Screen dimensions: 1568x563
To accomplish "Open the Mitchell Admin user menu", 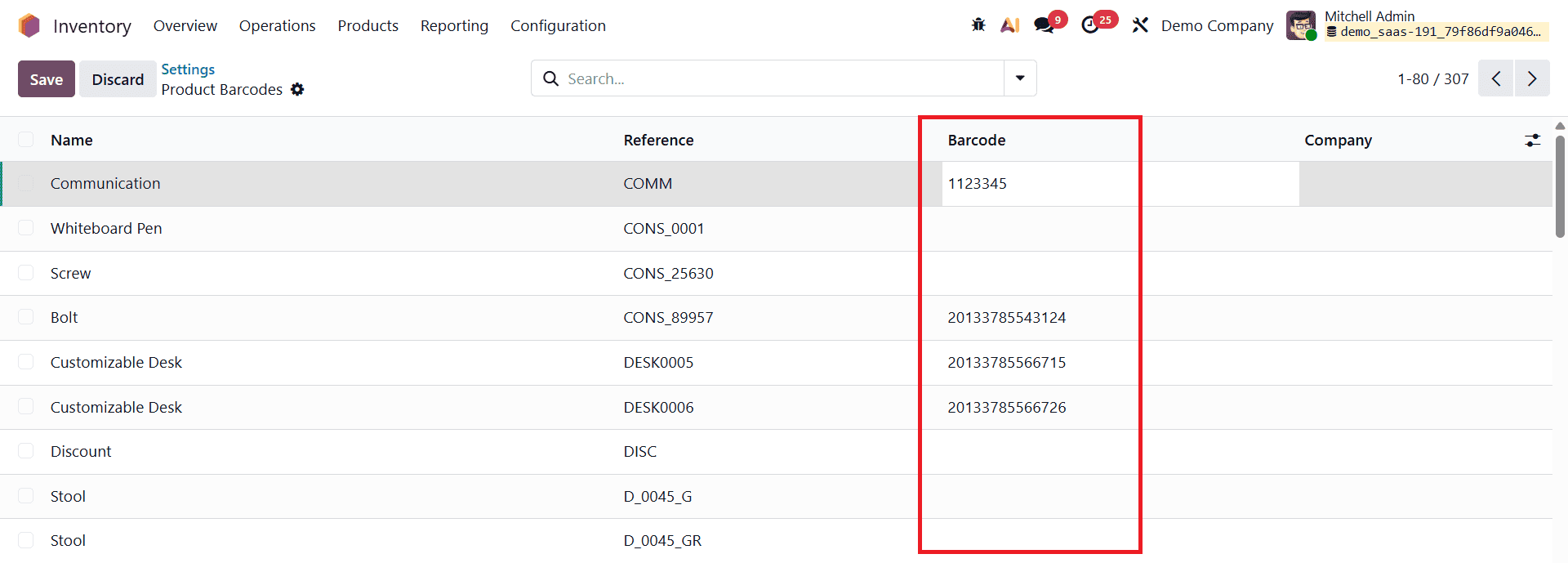I will (1418, 25).
